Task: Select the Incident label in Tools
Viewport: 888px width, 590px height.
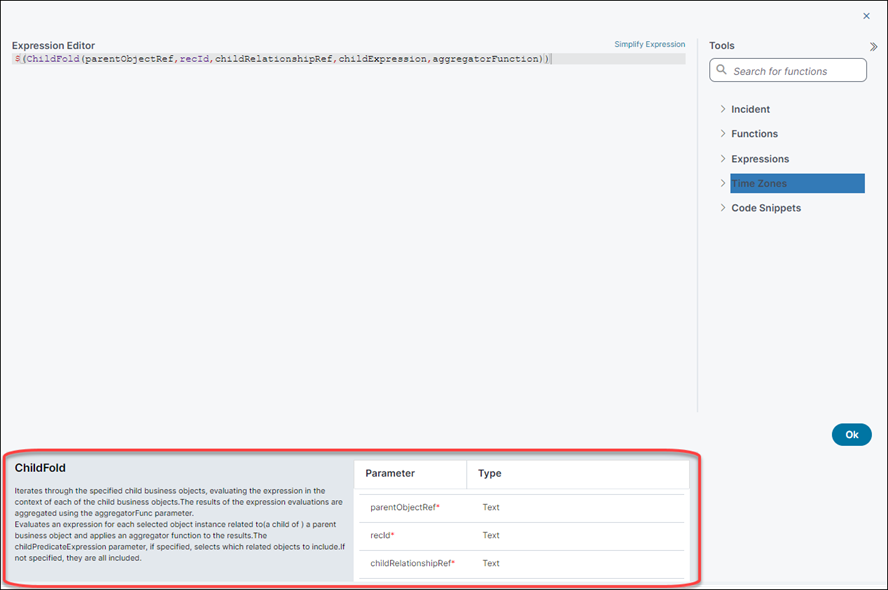Action: coord(750,109)
